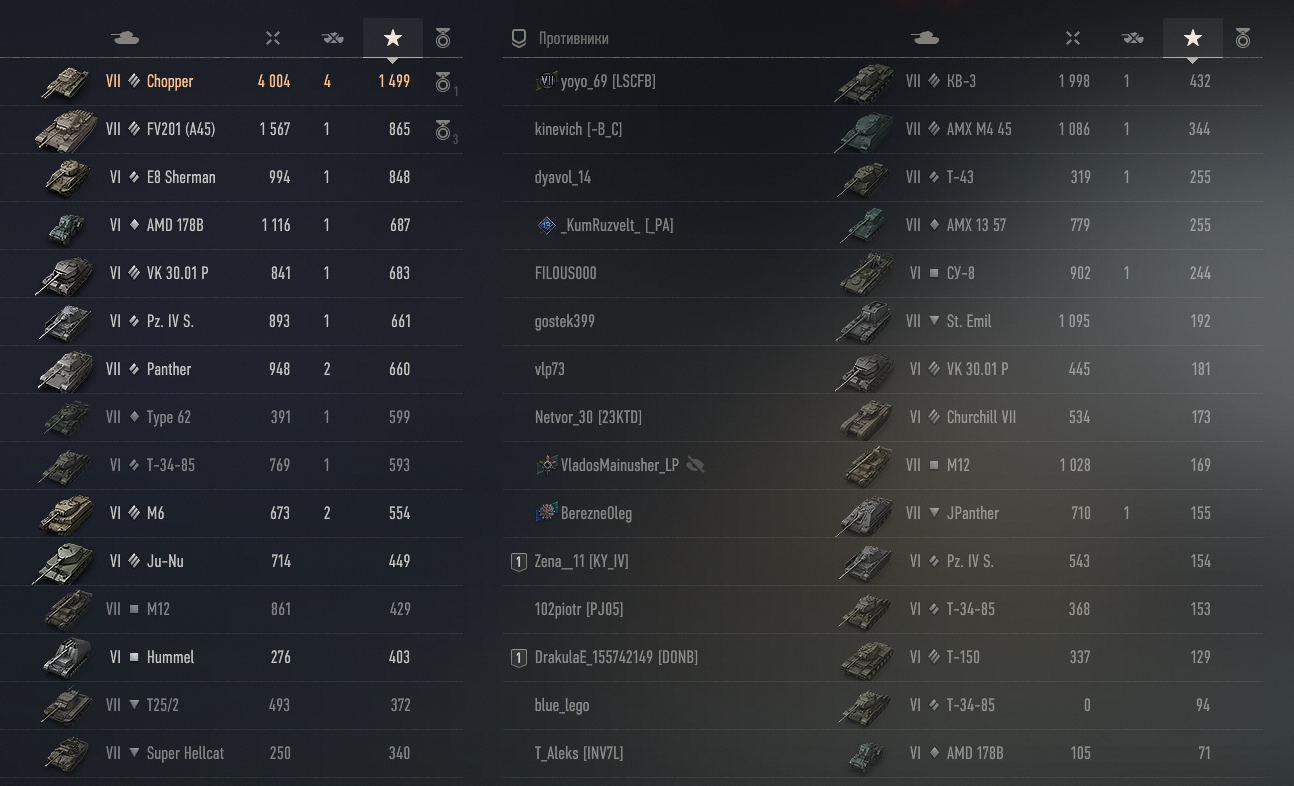
Task: Click platoon badge next to Zena__11
Action: (518, 562)
